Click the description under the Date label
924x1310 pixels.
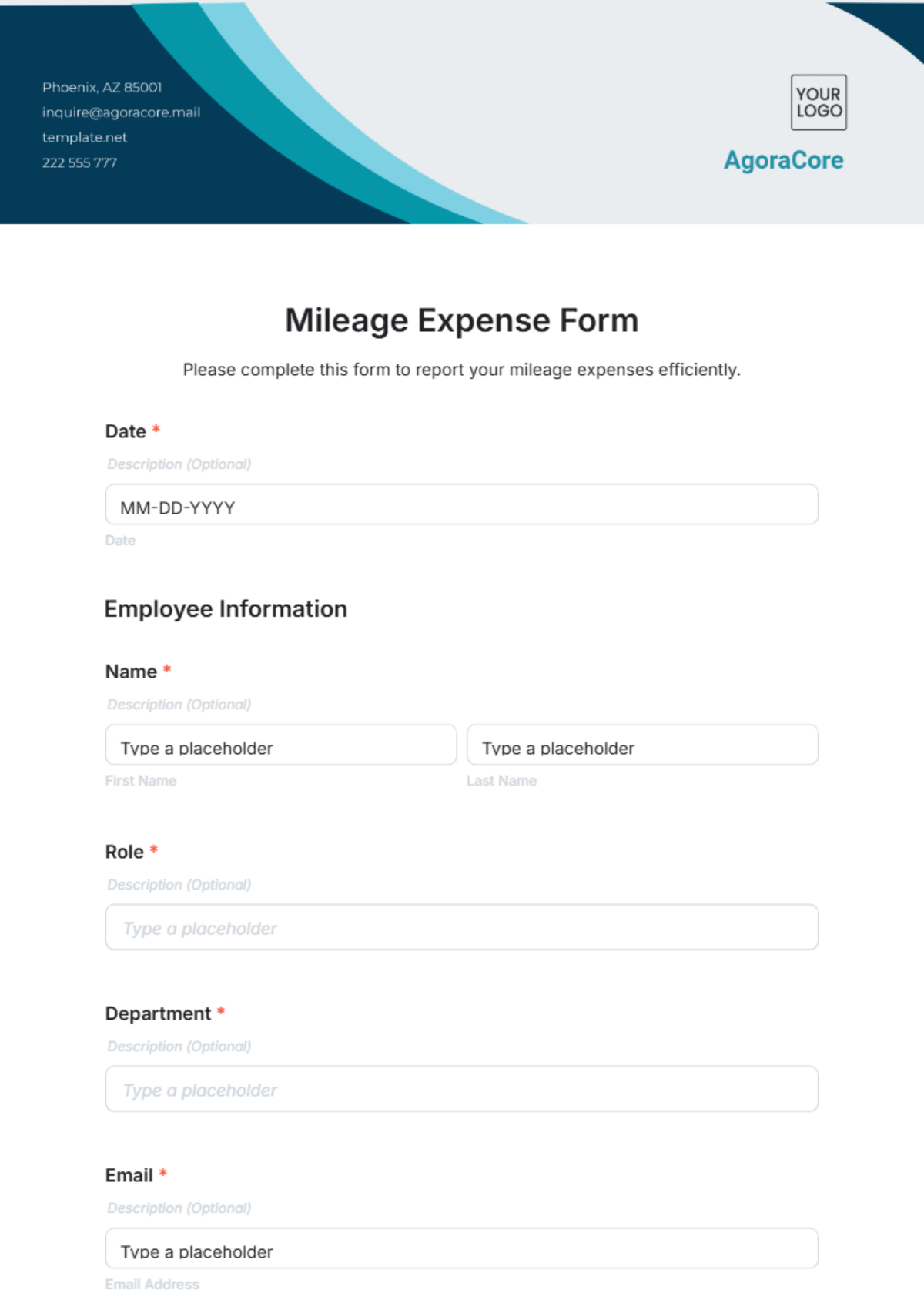[179, 464]
